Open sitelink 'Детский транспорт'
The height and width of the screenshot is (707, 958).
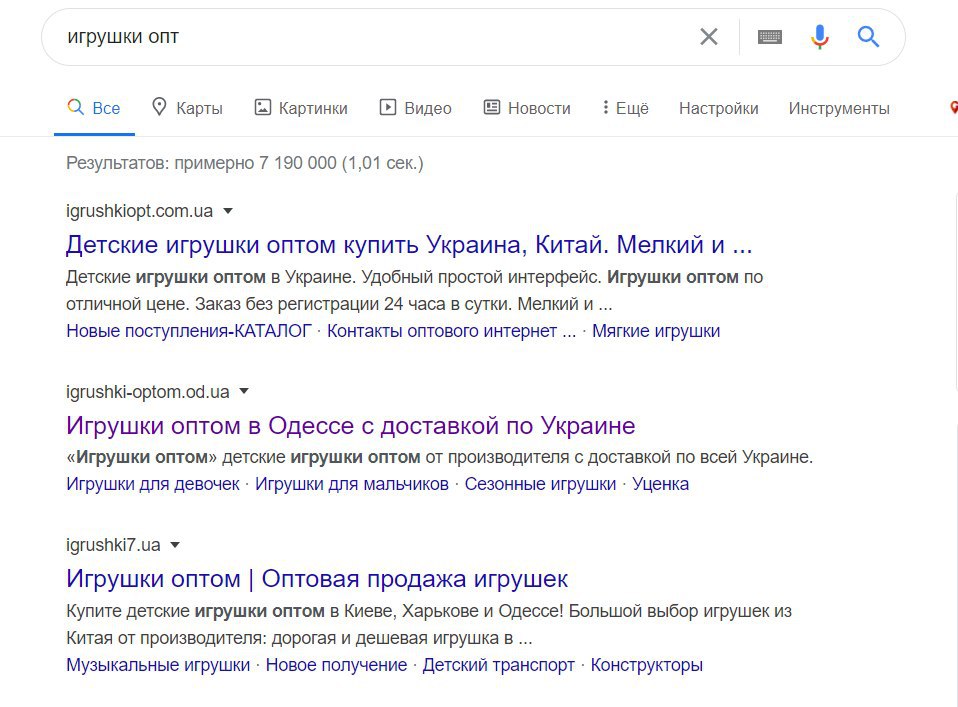499,665
